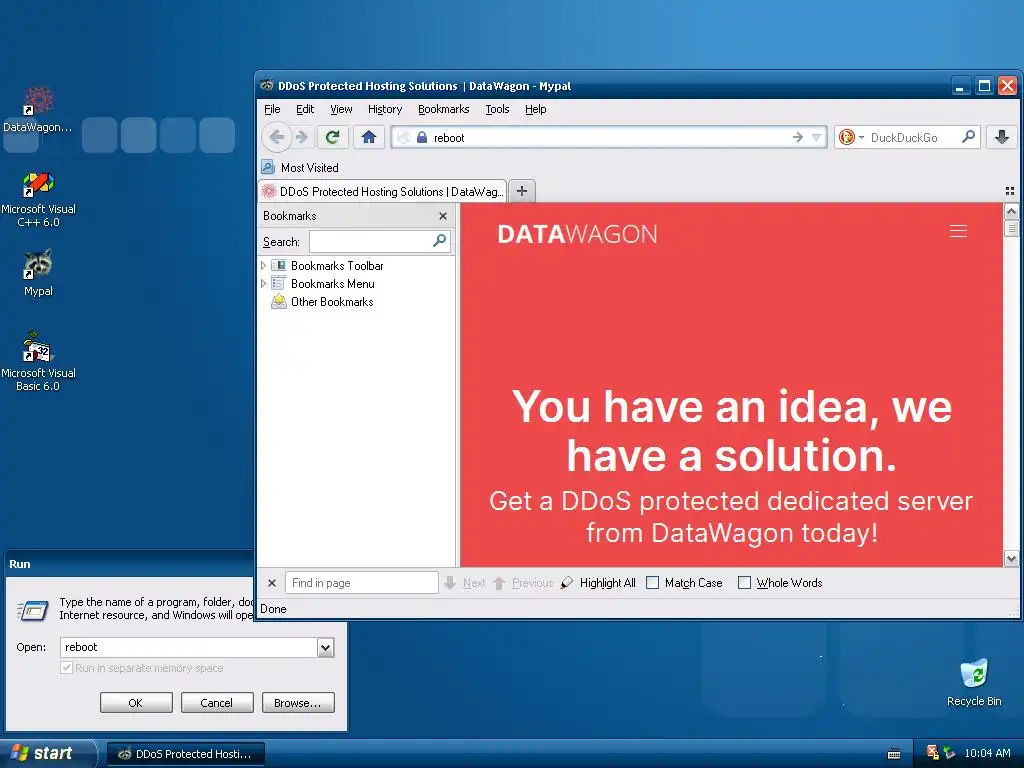Click the Windows start button
Image resolution: width=1024 pixels, height=768 pixels.
tap(47, 753)
